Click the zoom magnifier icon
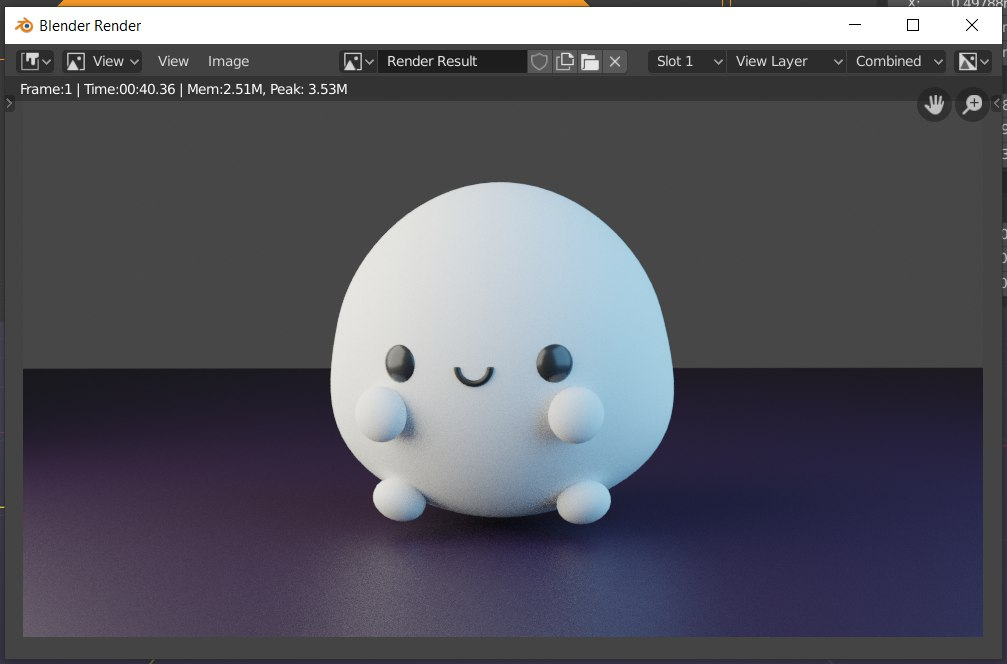The image size is (1007, 664). tap(972, 105)
